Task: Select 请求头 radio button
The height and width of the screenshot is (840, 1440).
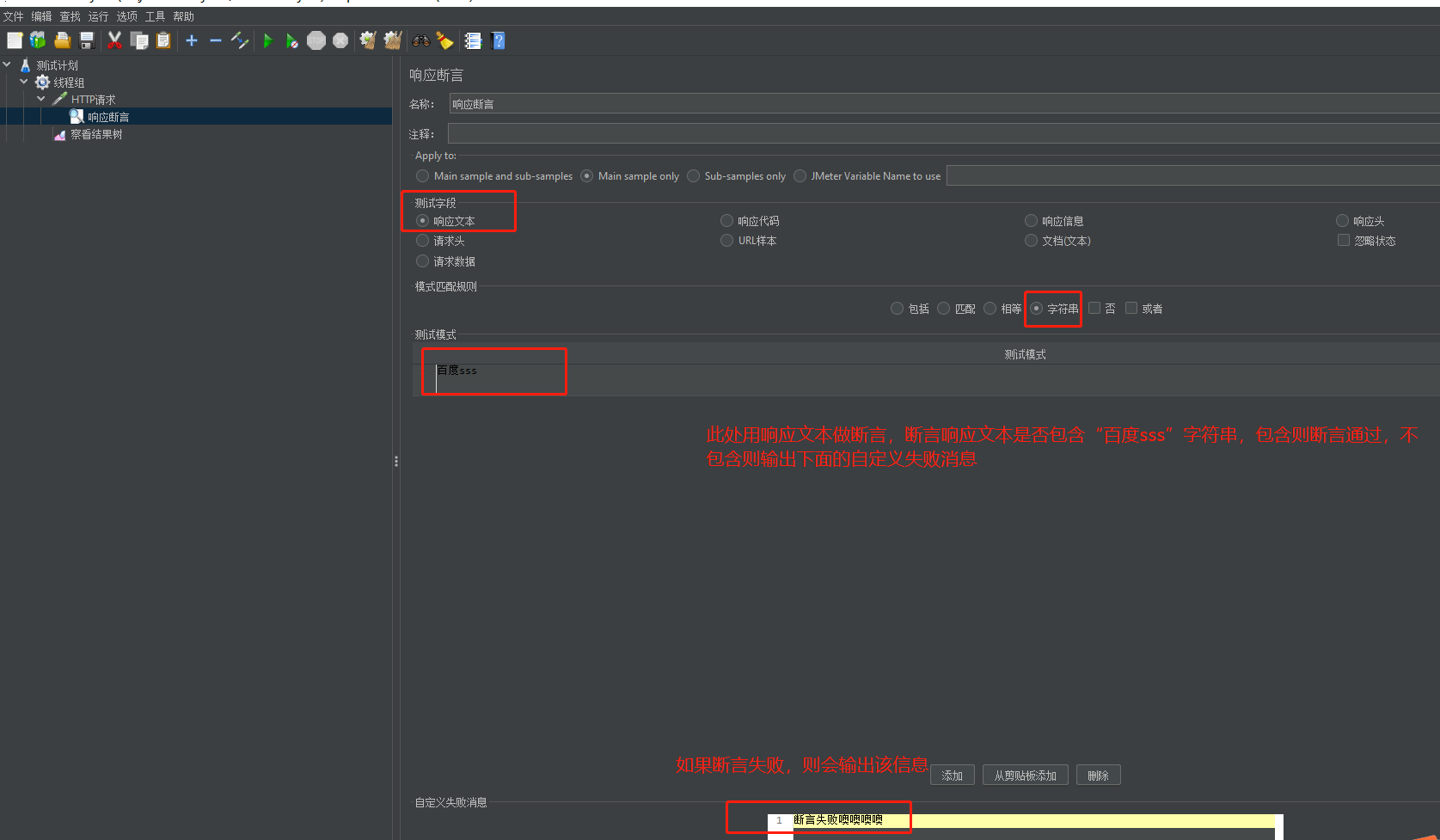Action: click(422, 241)
